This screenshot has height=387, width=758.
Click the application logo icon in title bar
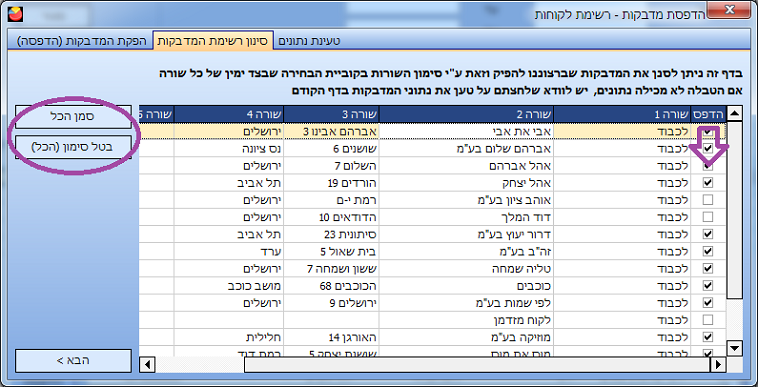pos(15,14)
